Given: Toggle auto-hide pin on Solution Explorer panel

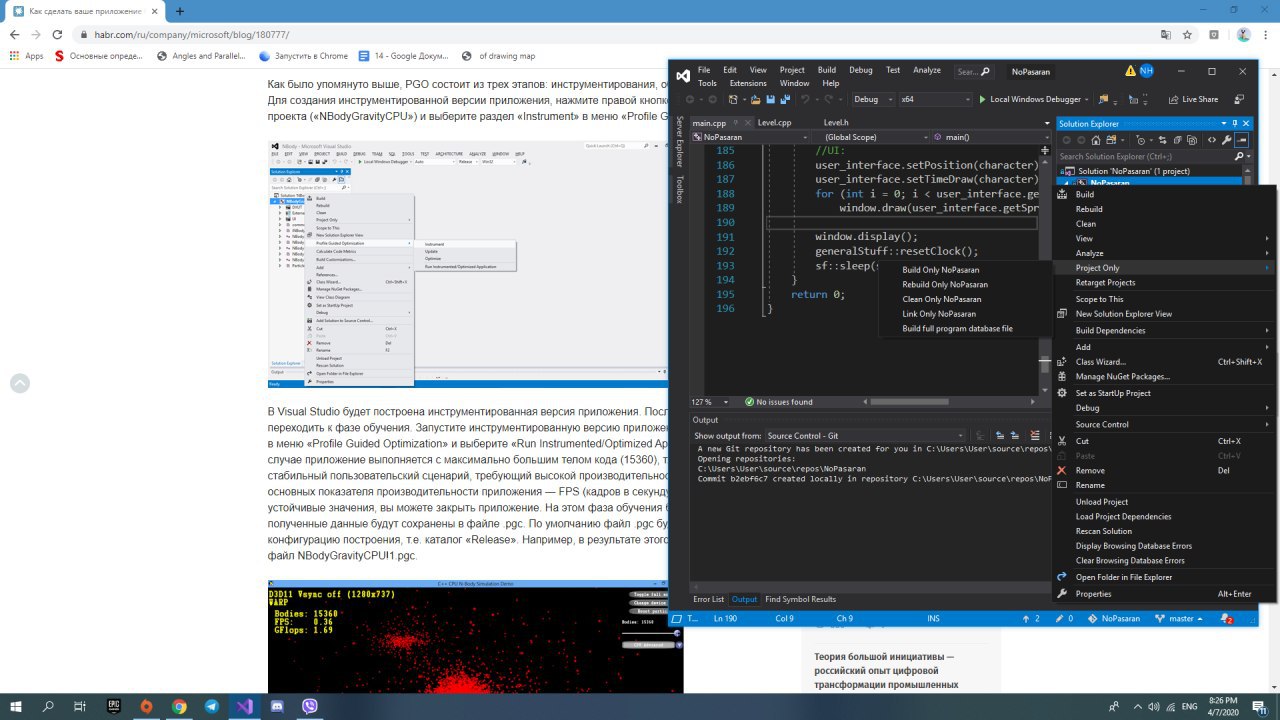Looking at the screenshot, I should 1234,123.
